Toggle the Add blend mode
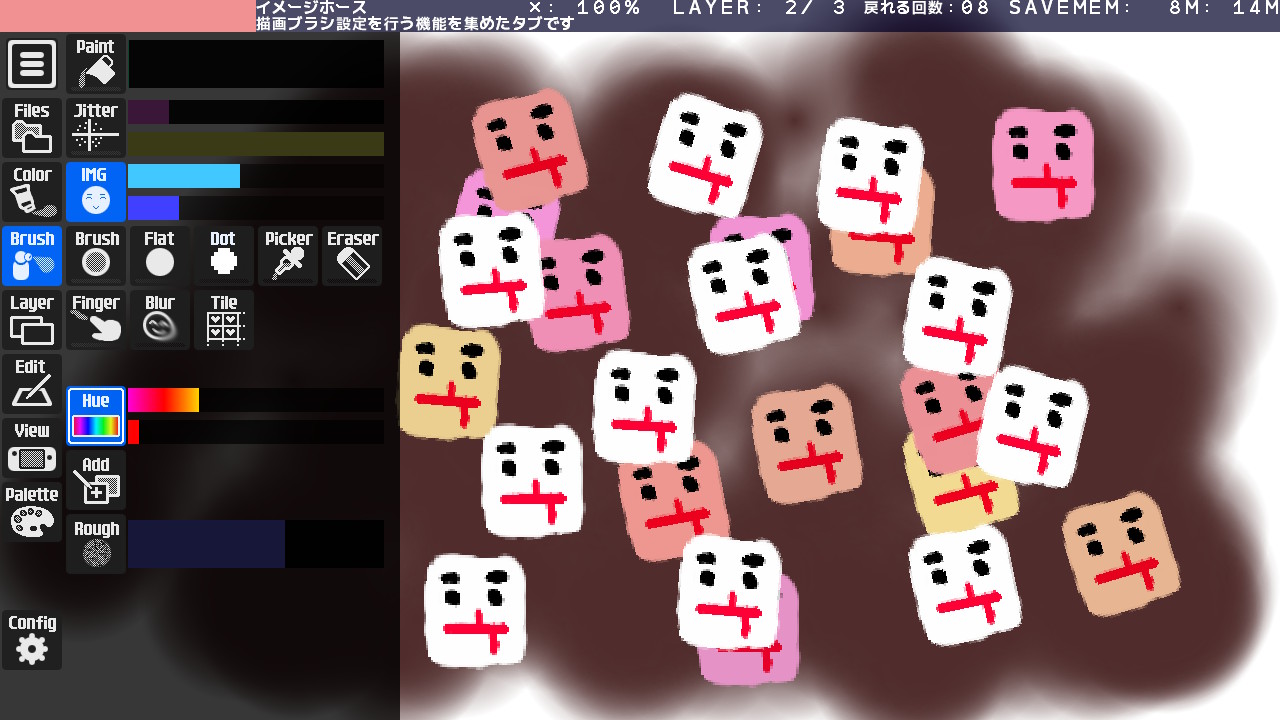This screenshot has height=720, width=1280. point(96,479)
